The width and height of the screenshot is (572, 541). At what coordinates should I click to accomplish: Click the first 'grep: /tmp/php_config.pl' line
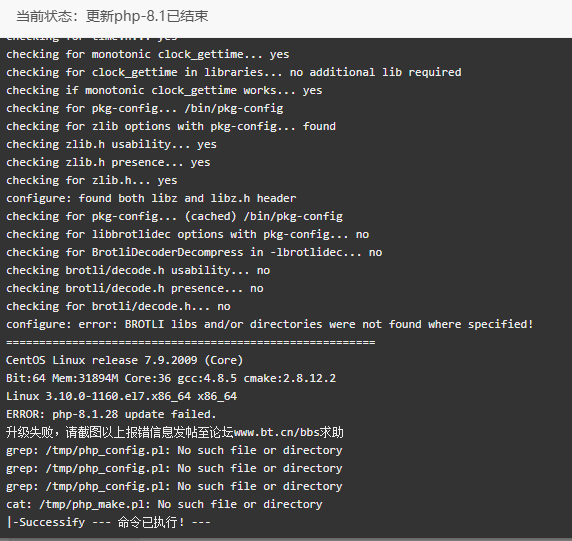[x=174, y=451]
